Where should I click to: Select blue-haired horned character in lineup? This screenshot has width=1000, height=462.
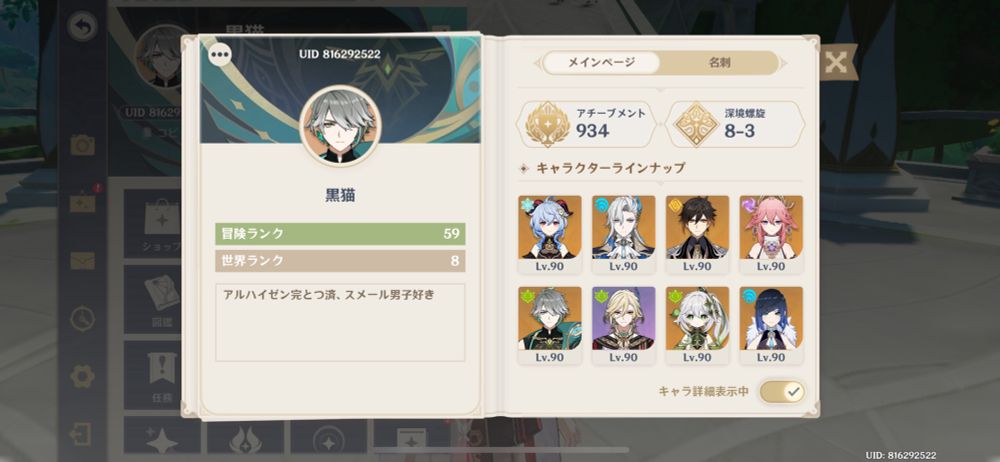pos(550,234)
